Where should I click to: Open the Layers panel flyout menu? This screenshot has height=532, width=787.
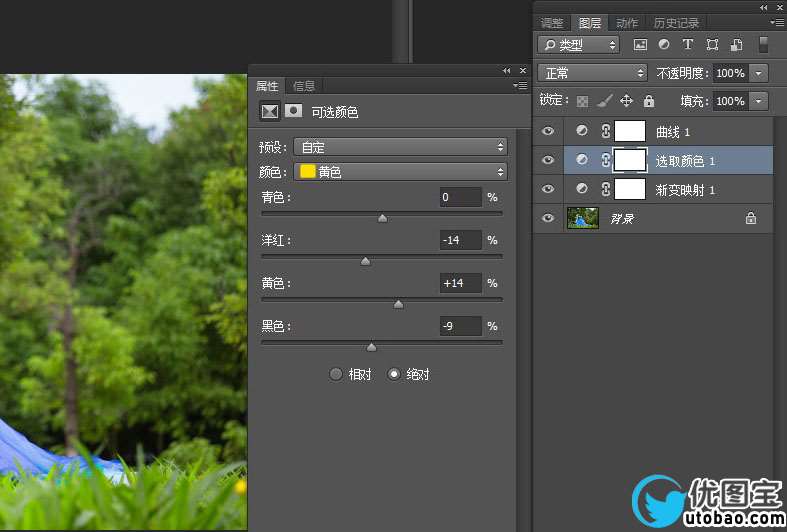click(776, 23)
